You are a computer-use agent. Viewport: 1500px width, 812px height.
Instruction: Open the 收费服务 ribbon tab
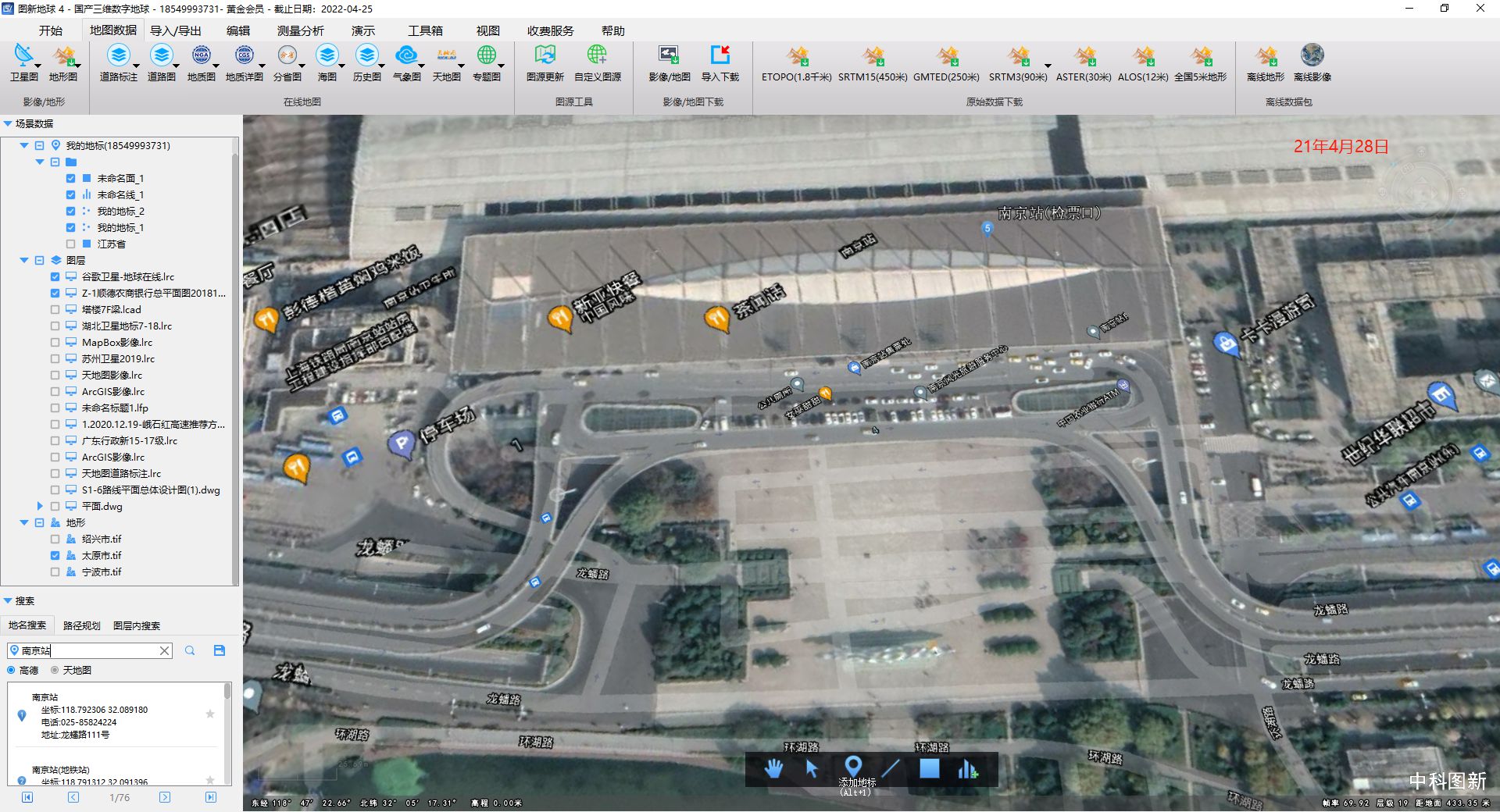pyautogui.click(x=550, y=30)
